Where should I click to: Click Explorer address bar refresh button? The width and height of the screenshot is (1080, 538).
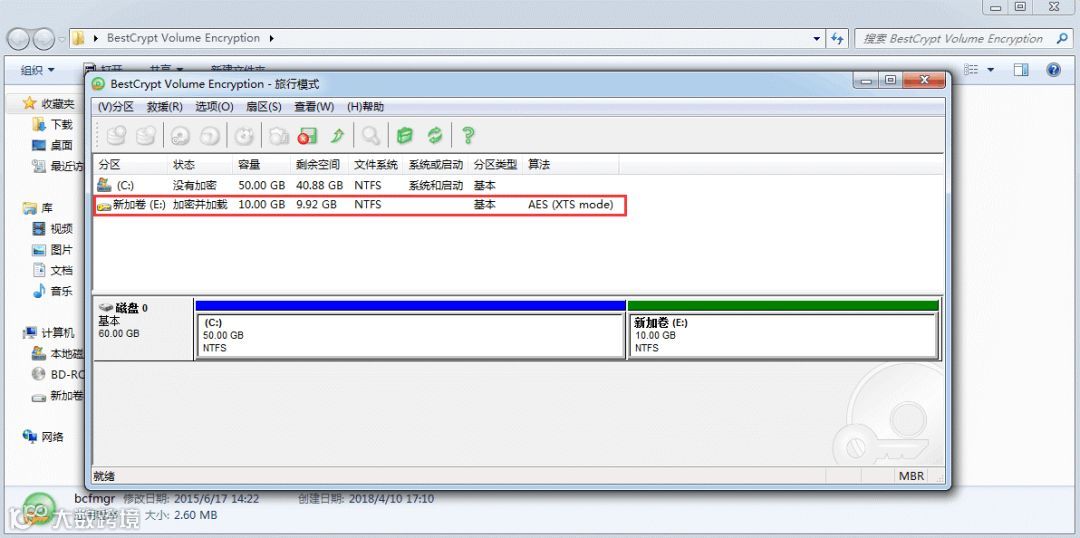click(x=837, y=39)
